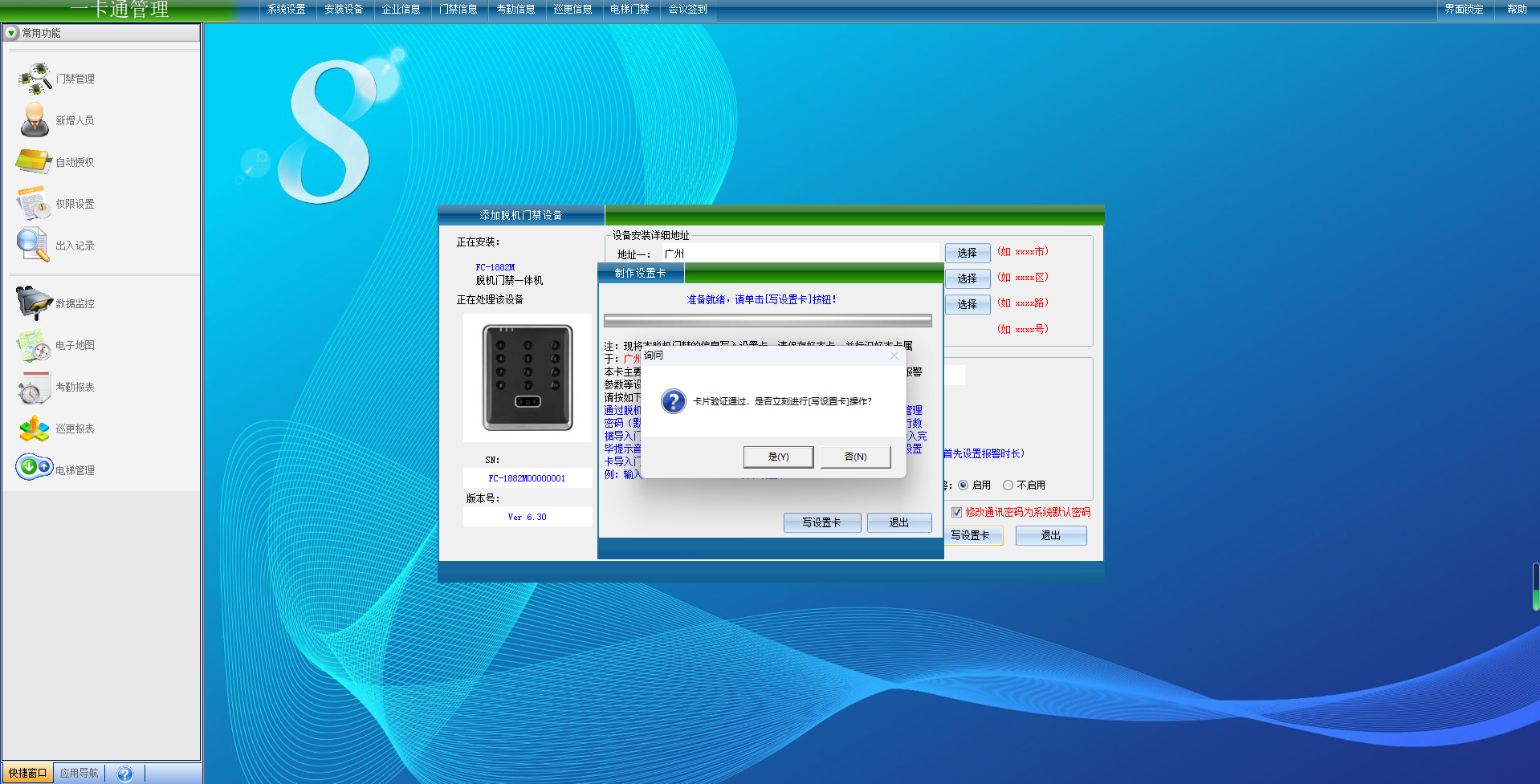The image size is (1540, 784).
Task: Open the 自动授权 card icon
Action: point(34,161)
